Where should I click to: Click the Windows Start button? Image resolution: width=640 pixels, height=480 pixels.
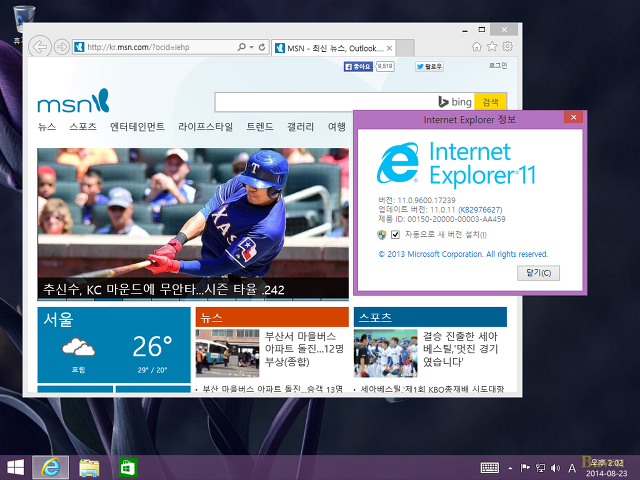click(x=16, y=468)
